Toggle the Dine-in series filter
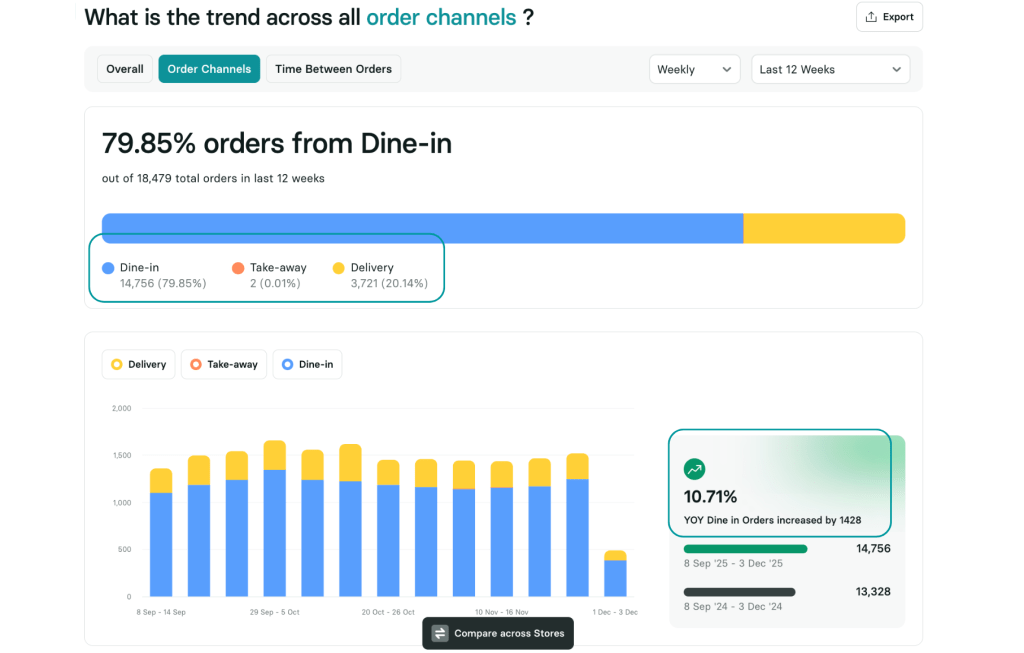This screenshot has width=1024, height=653. 307,364
